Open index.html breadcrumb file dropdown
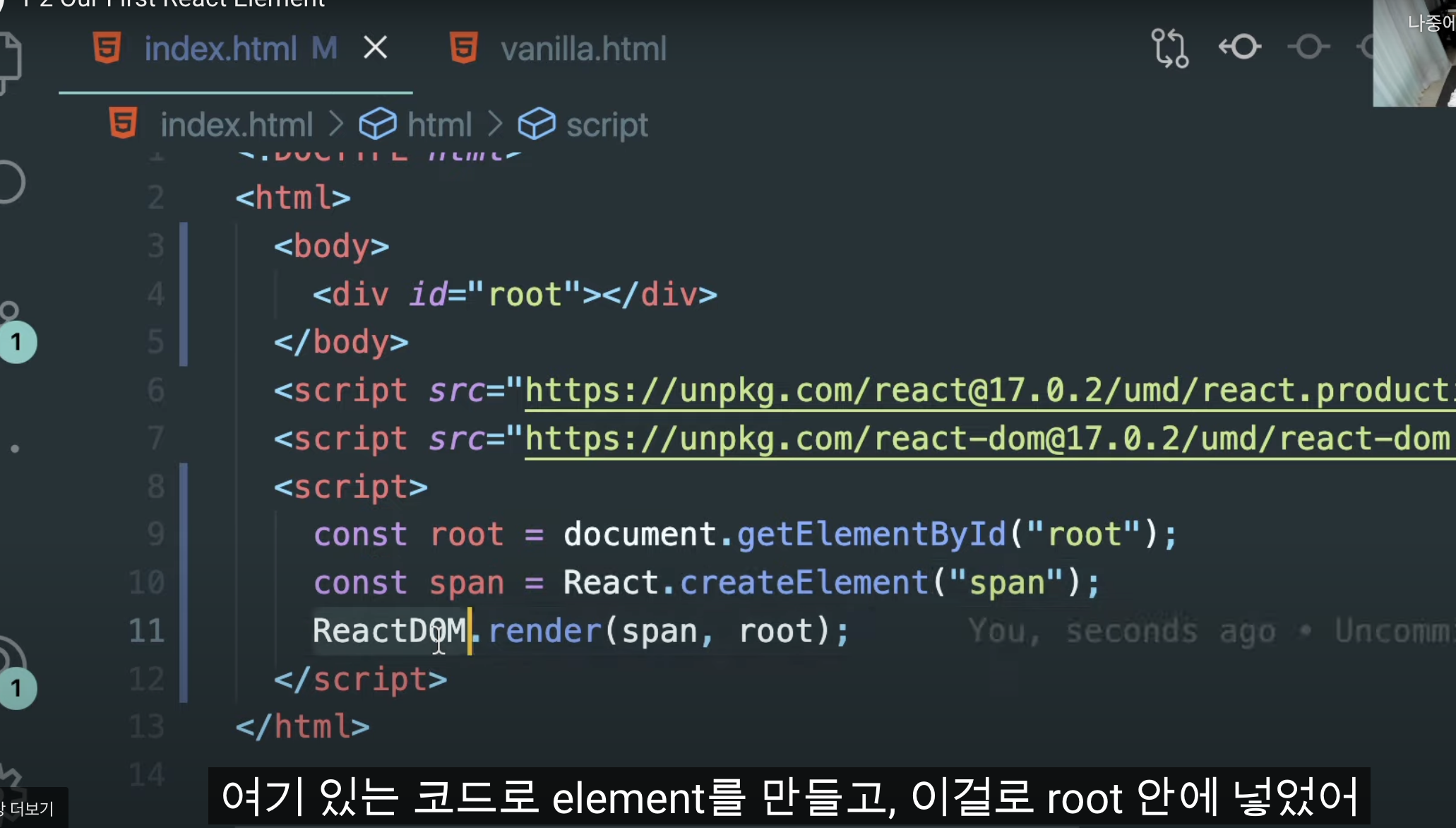The image size is (1456, 828). (236, 125)
